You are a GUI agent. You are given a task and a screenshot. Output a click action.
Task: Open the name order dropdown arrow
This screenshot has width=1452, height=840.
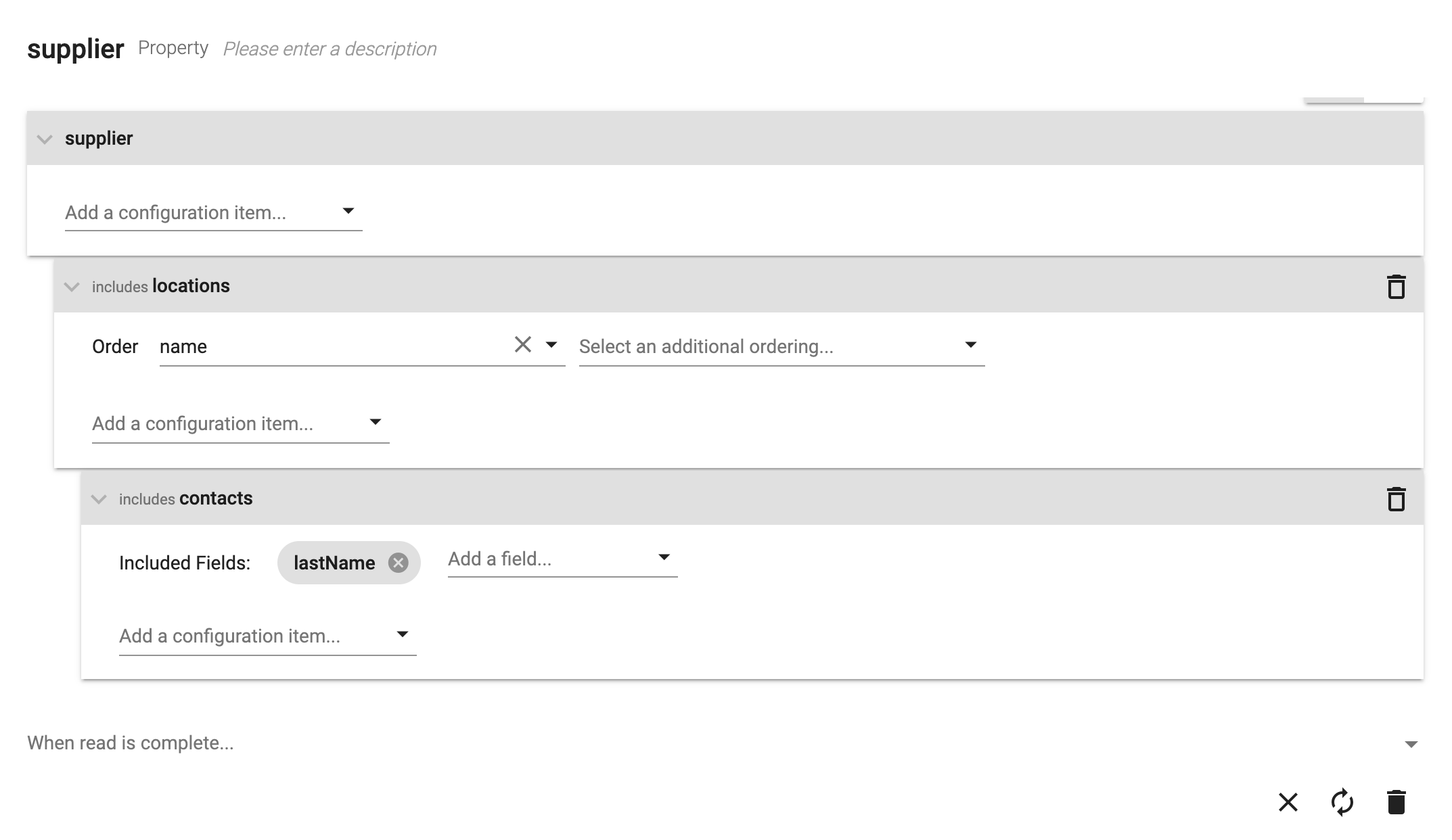coord(551,345)
